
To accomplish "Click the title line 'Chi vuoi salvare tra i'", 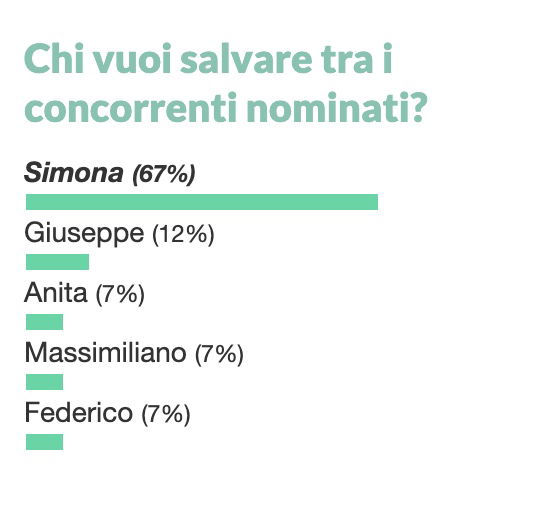I will 208,59.
